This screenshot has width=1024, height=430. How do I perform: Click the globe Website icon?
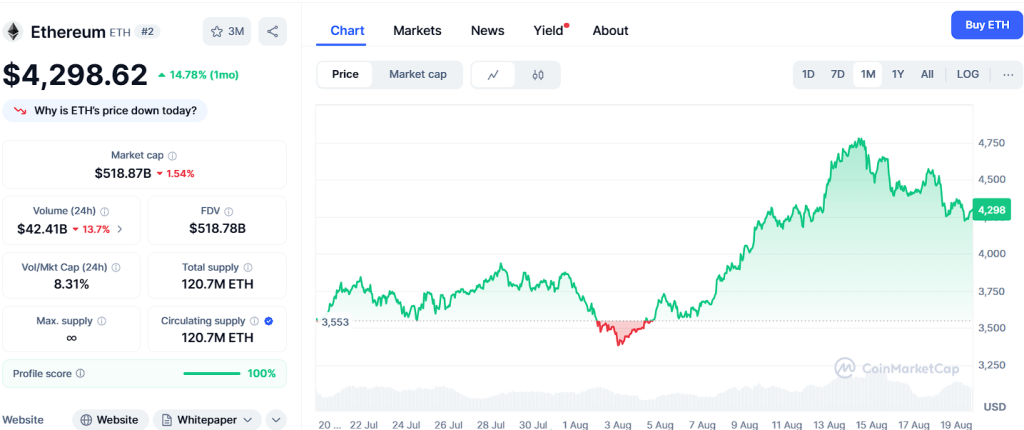[86, 420]
